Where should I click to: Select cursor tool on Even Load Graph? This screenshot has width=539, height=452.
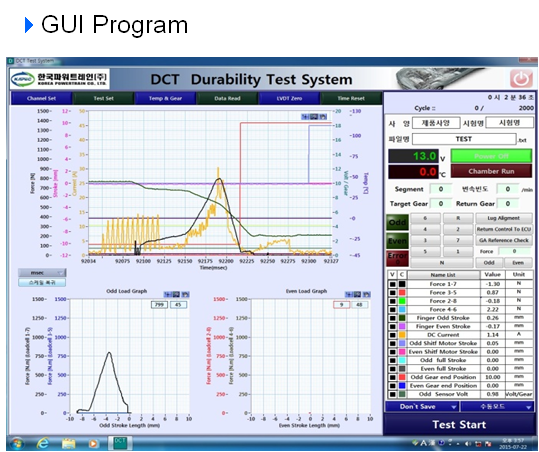coord(349,295)
